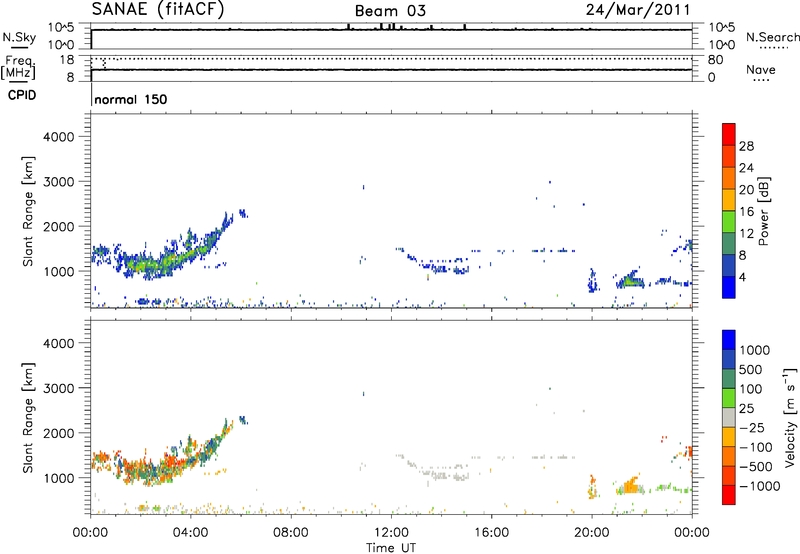The width and height of the screenshot is (800, 554).
Task: Click the 'Power [dB]' colorbar label
Action: click(x=763, y=211)
